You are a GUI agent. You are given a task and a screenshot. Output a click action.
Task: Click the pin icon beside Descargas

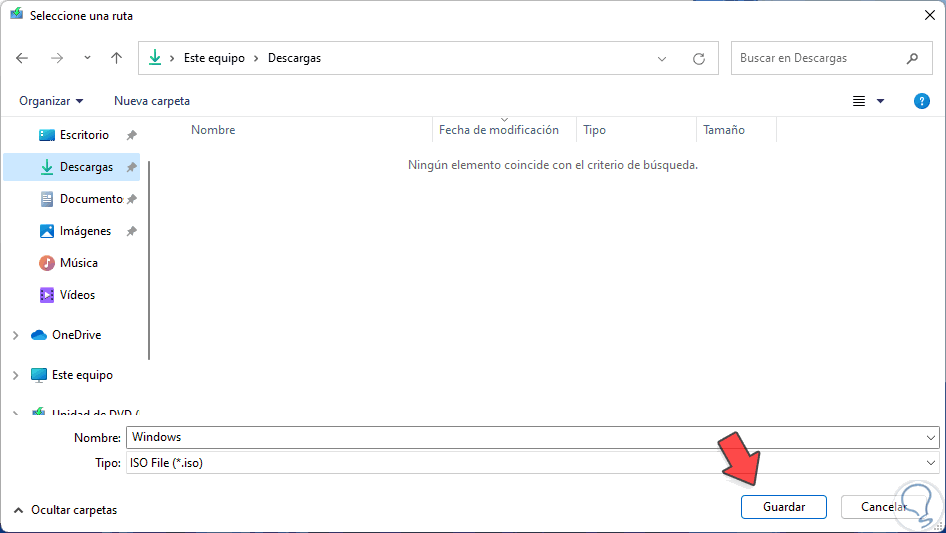click(x=132, y=167)
